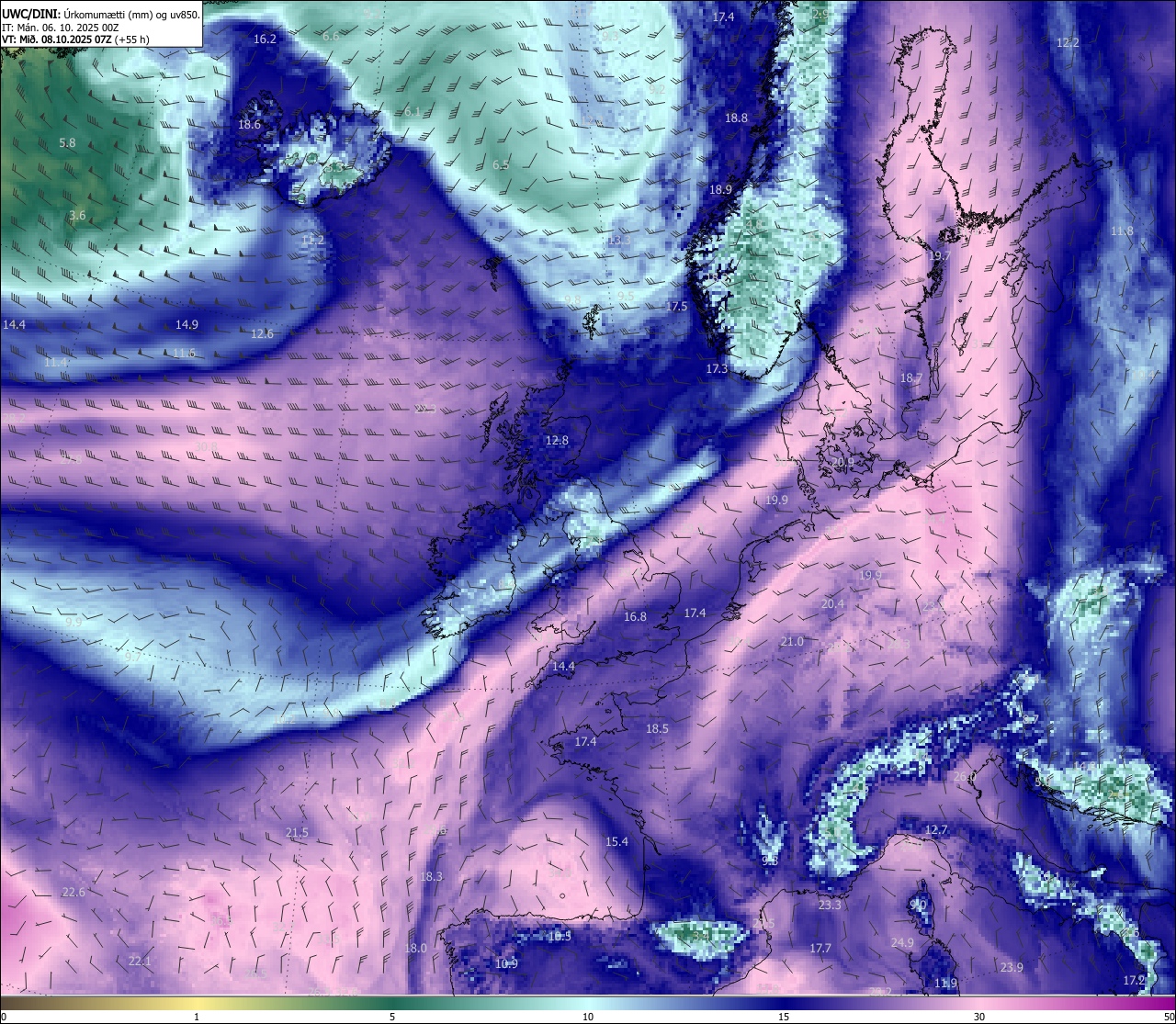Click the color scale label 0
The width and height of the screenshot is (1176, 1024).
[4, 1017]
